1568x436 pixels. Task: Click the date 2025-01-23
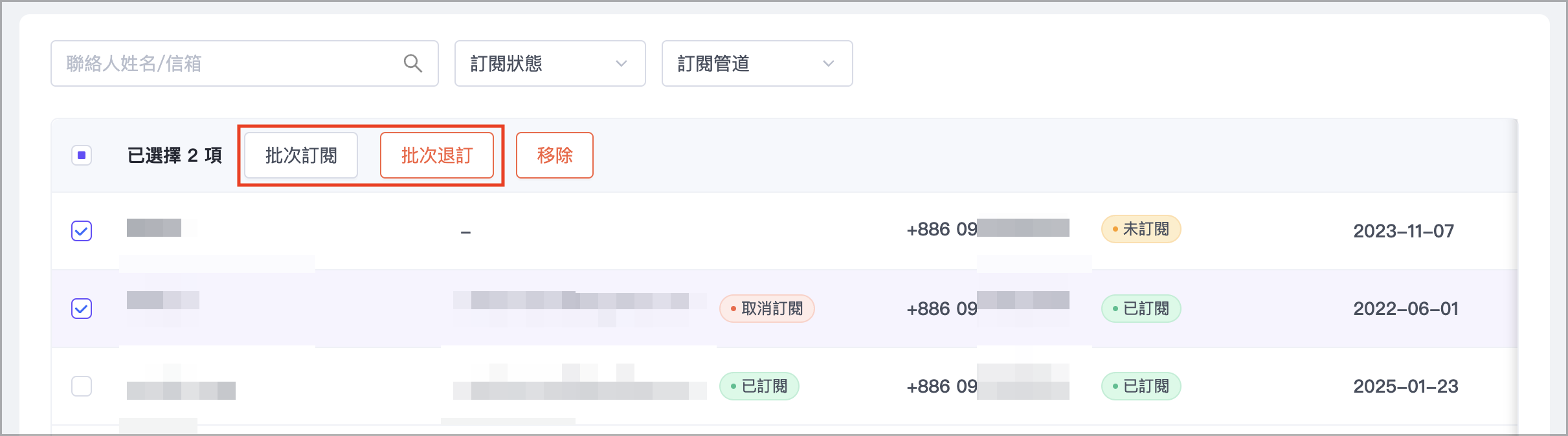1406,386
